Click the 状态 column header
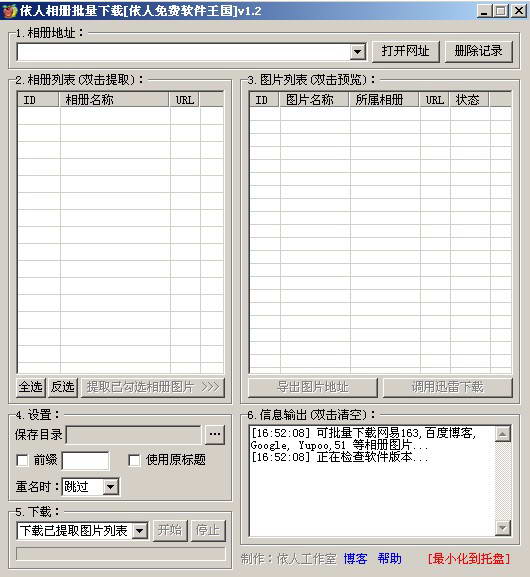530x577 pixels. pos(470,100)
